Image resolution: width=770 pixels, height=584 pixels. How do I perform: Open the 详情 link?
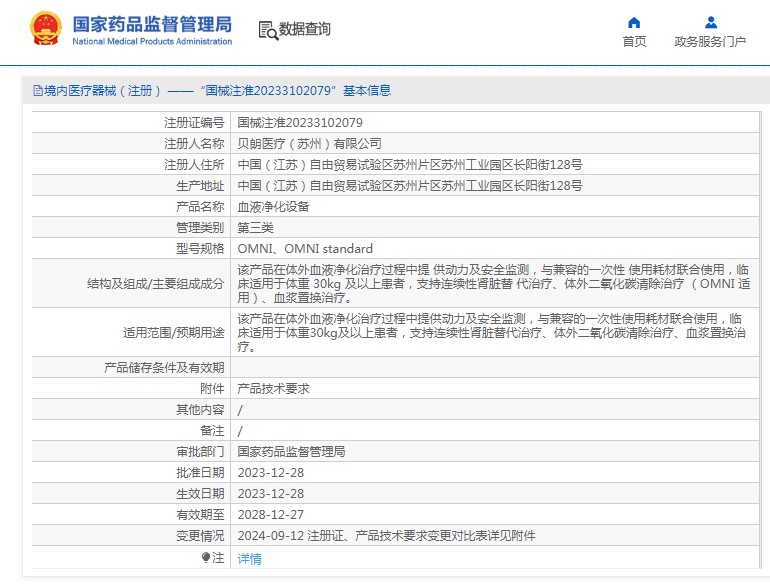pyautogui.click(x=249, y=559)
